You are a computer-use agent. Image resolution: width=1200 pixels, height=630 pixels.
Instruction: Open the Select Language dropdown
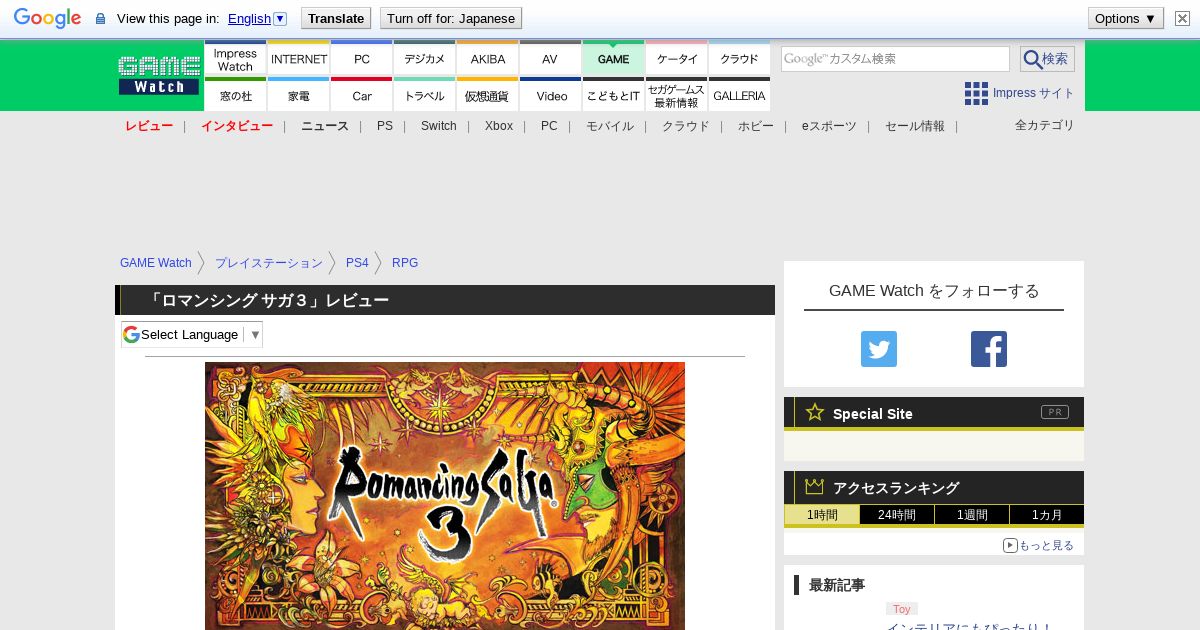192,334
